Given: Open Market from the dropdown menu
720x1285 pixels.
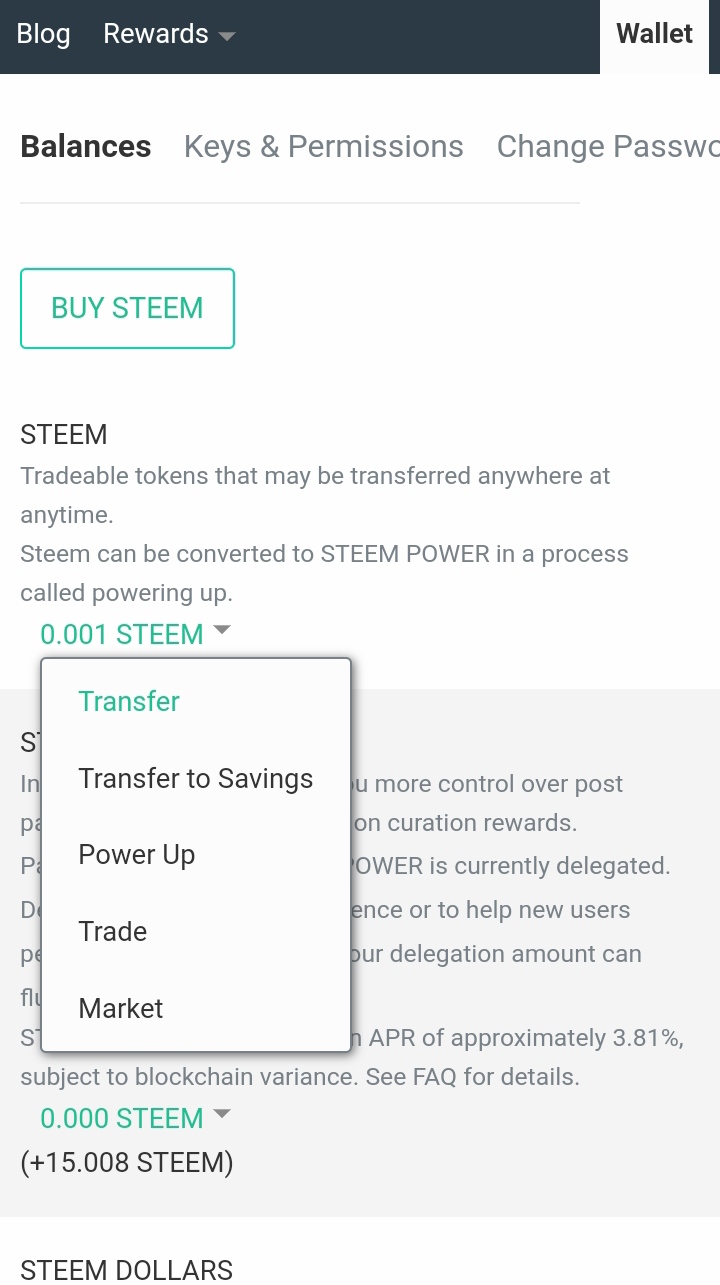Looking at the screenshot, I should coord(121,1008).
